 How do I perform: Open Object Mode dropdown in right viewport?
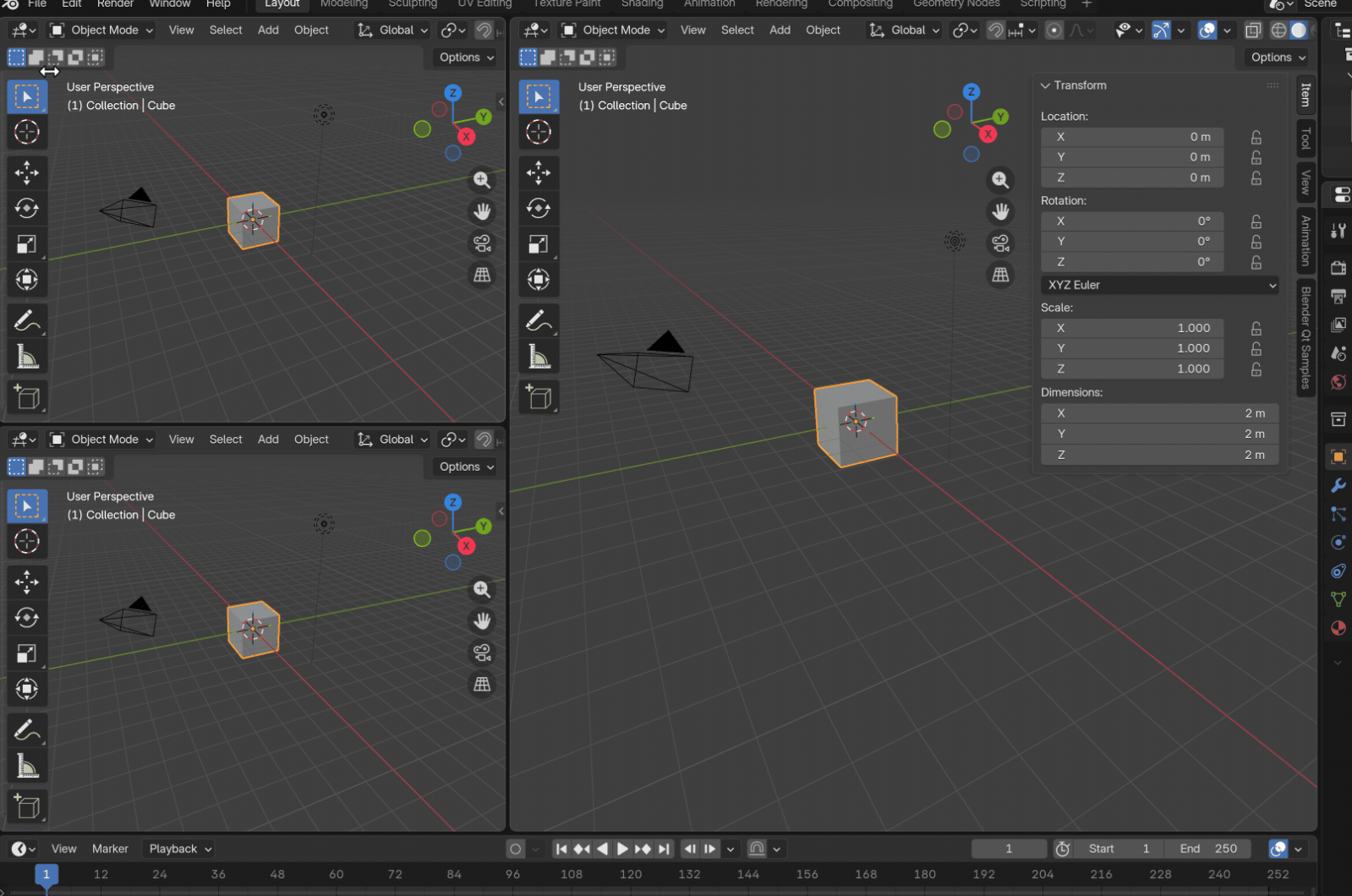pos(614,30)
